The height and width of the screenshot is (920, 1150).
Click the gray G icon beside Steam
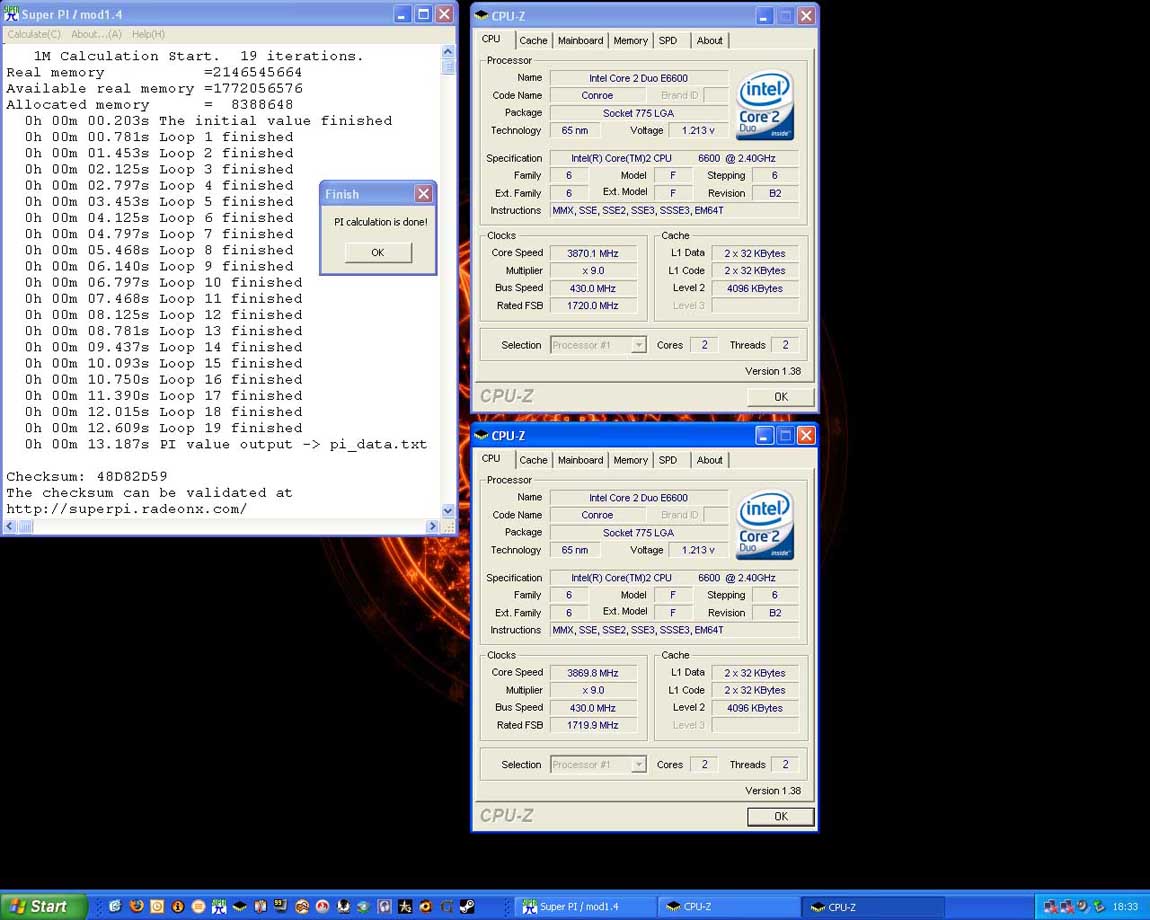[x=447, y=907]
